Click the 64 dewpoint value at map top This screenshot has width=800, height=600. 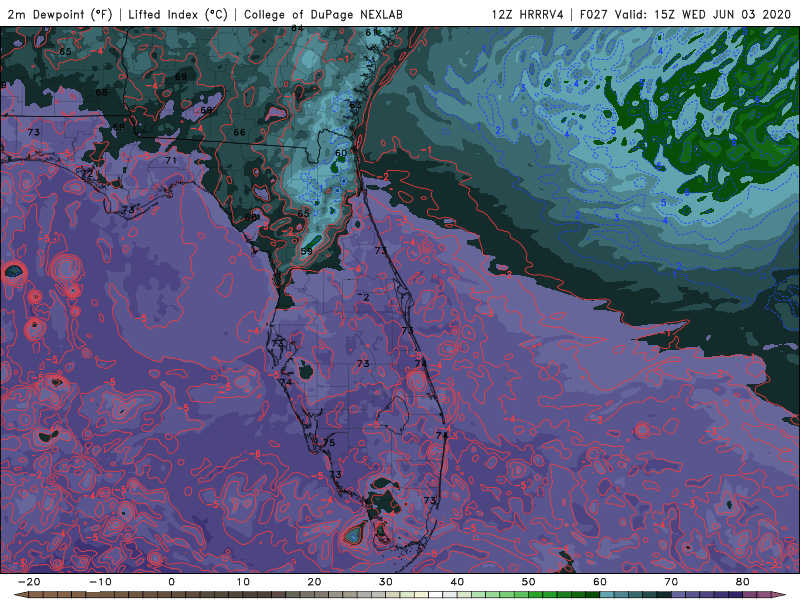tap(297, 29)
